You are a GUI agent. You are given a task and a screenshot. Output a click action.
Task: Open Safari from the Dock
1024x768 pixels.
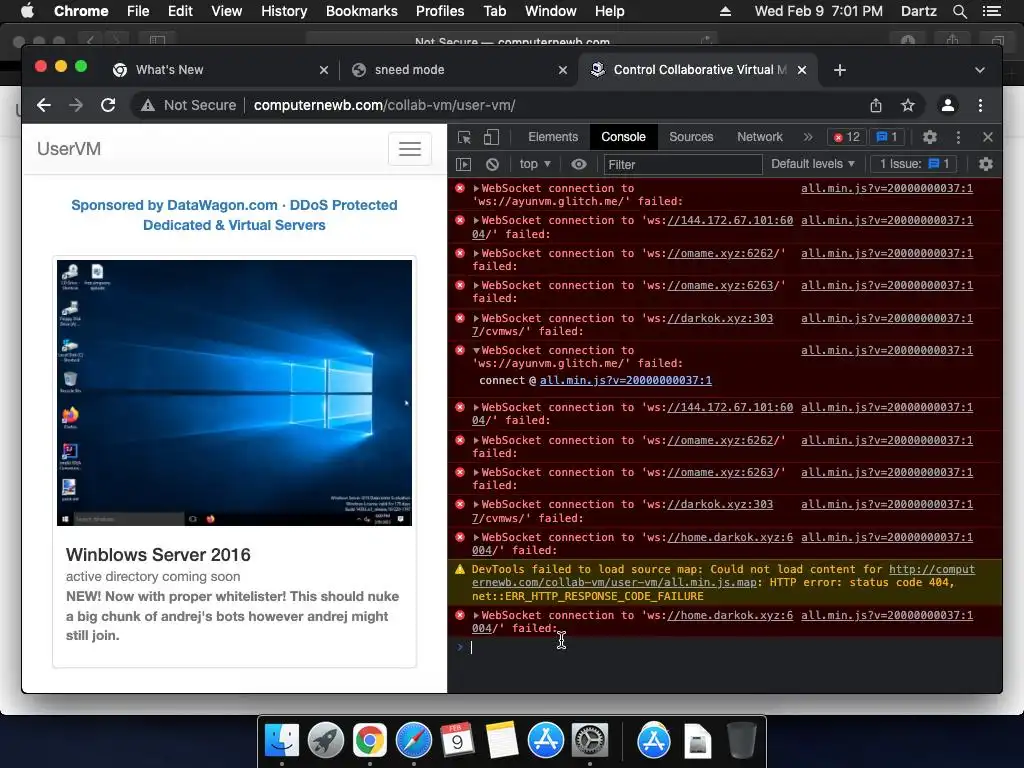414,741
